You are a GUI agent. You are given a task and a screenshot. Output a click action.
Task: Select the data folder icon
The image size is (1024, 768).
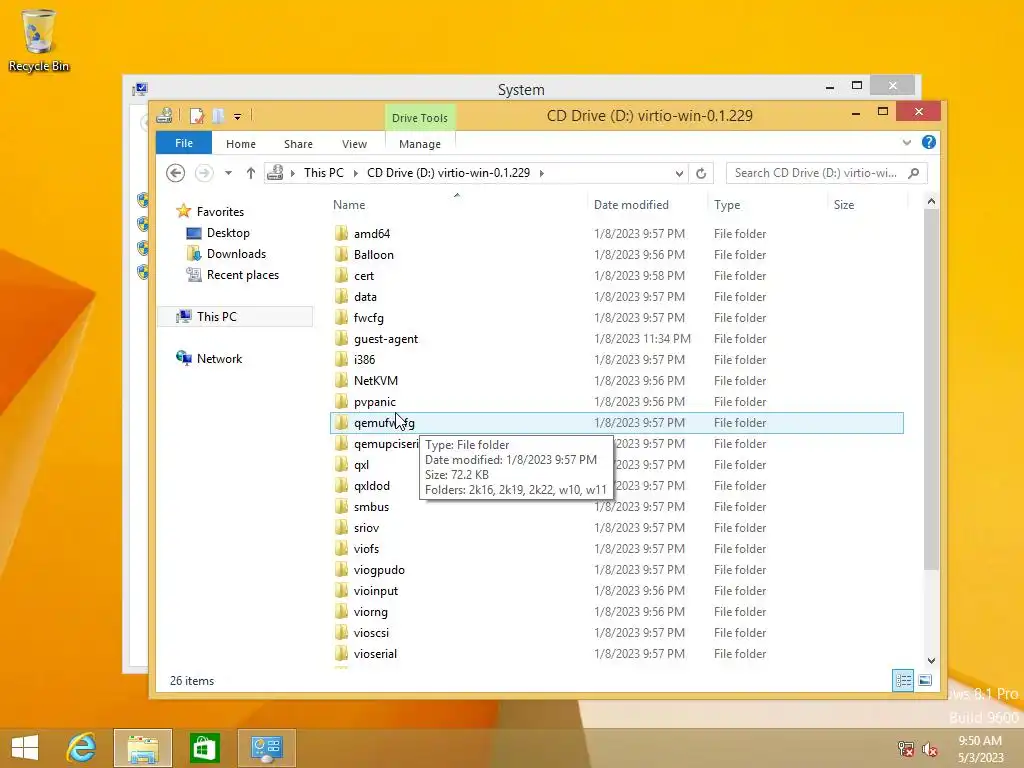[x=341, y=296]
